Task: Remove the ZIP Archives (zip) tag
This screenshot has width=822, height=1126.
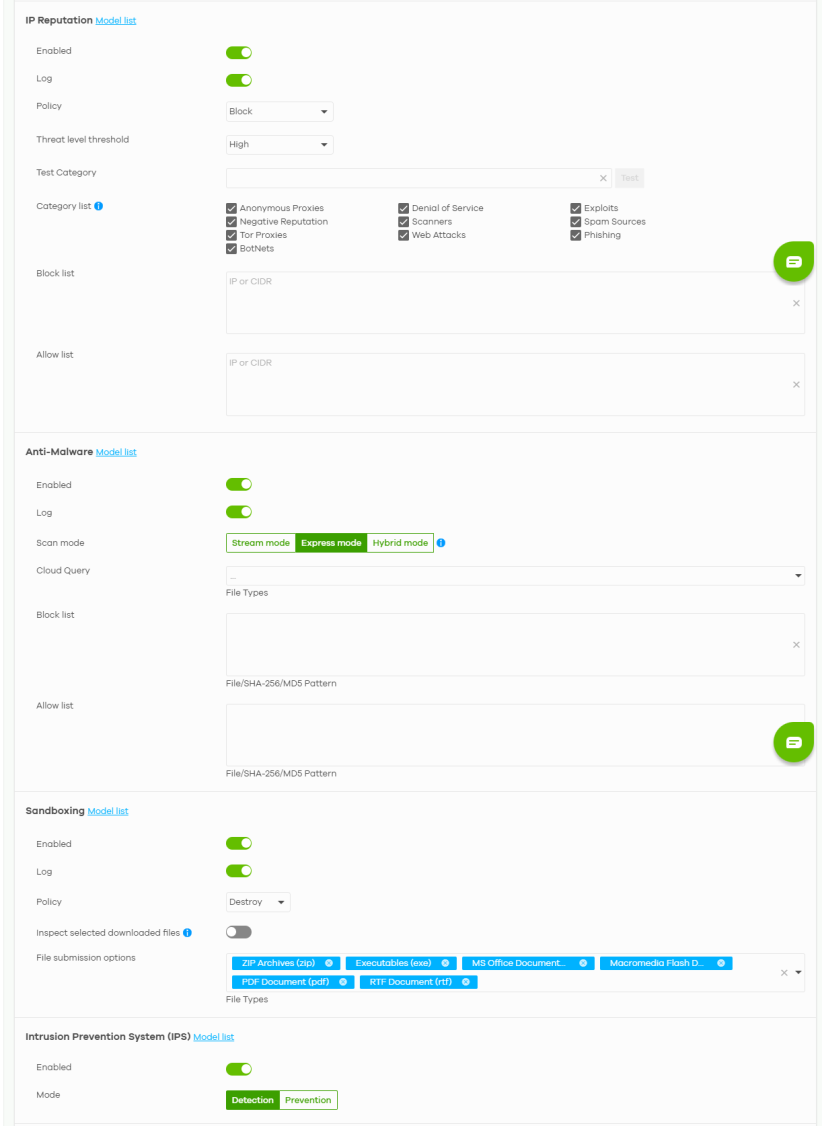Action: click(x=329, y=963)
